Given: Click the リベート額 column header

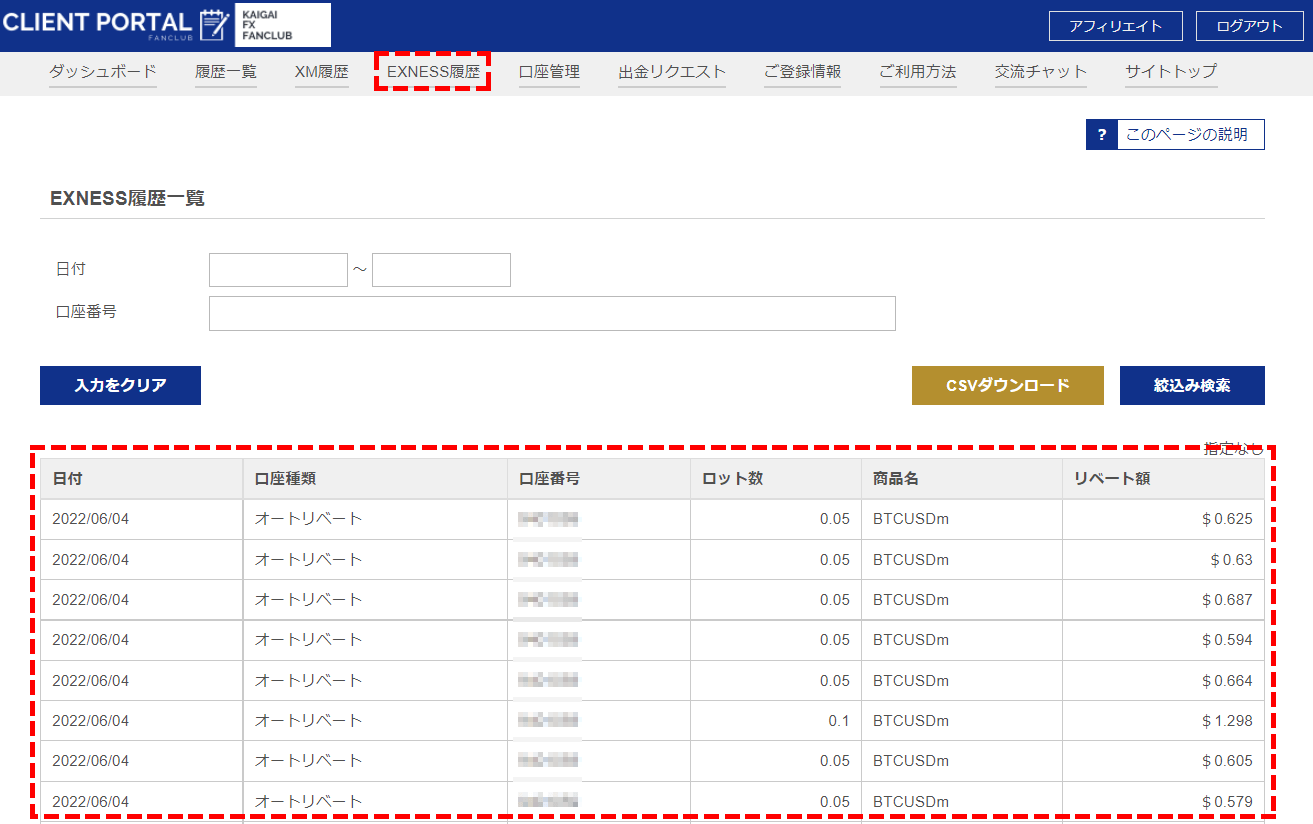Looking at the screenshot, I should tap(1163, 479).
